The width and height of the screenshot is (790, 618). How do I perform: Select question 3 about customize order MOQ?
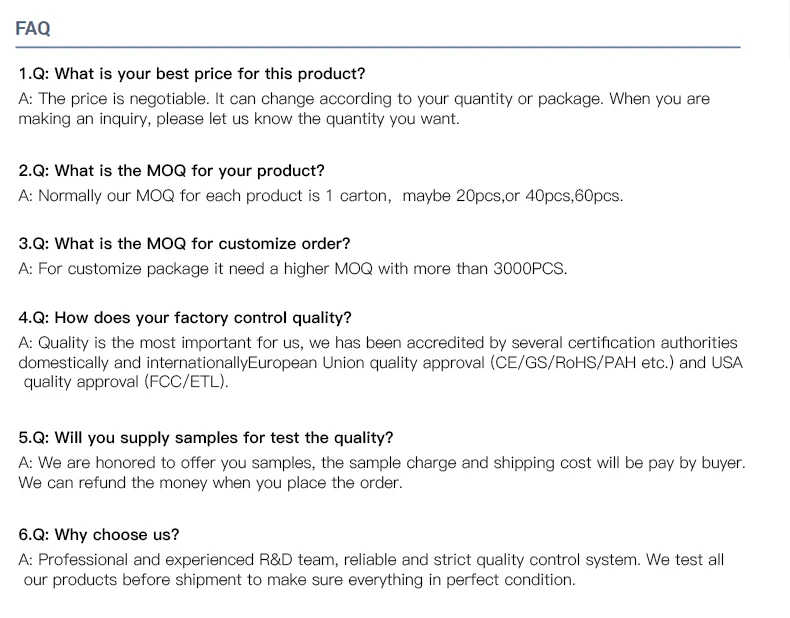tap(184, 244)
